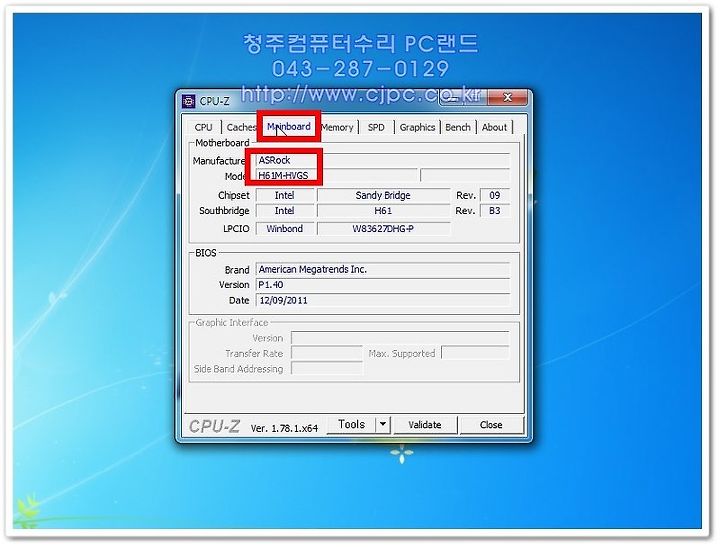
Task: Click the Max. Supported field
Action: point(475,353)
